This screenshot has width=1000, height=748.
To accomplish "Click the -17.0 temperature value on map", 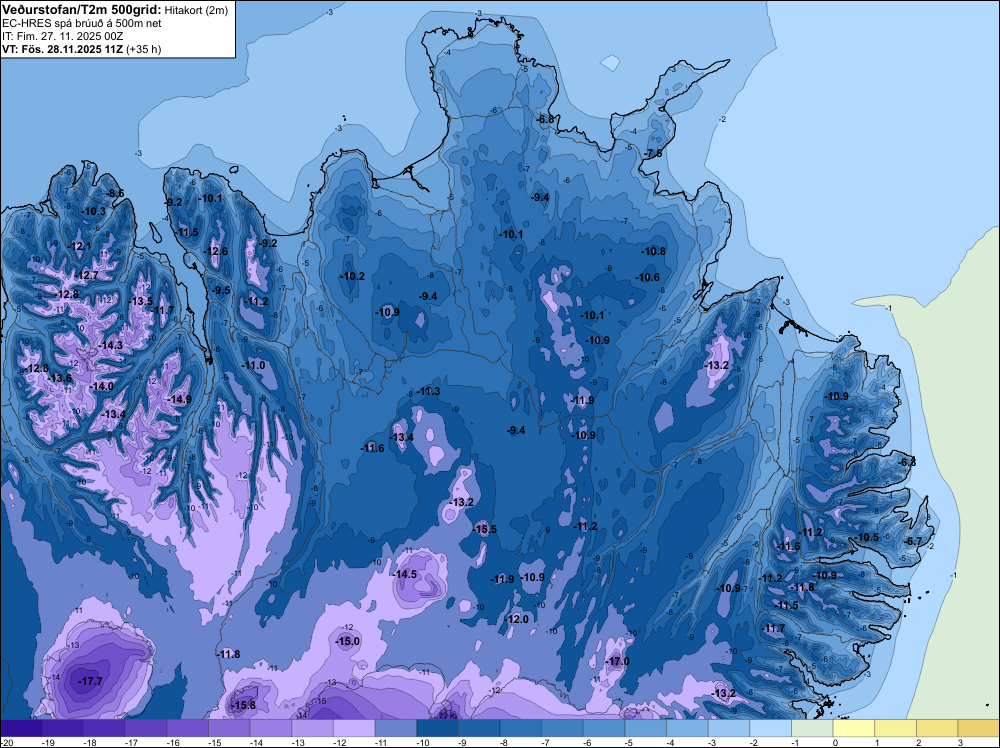I will [x=617, y=661].
